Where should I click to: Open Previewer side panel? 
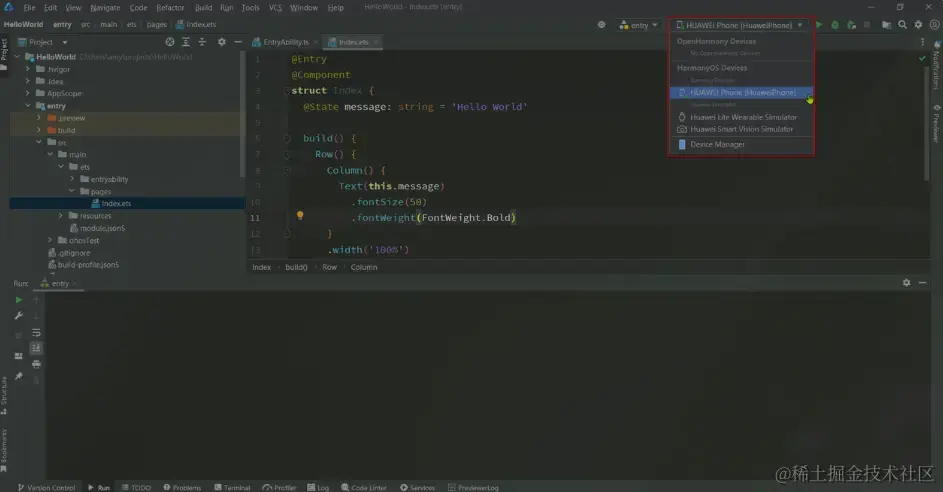(936, 123)
